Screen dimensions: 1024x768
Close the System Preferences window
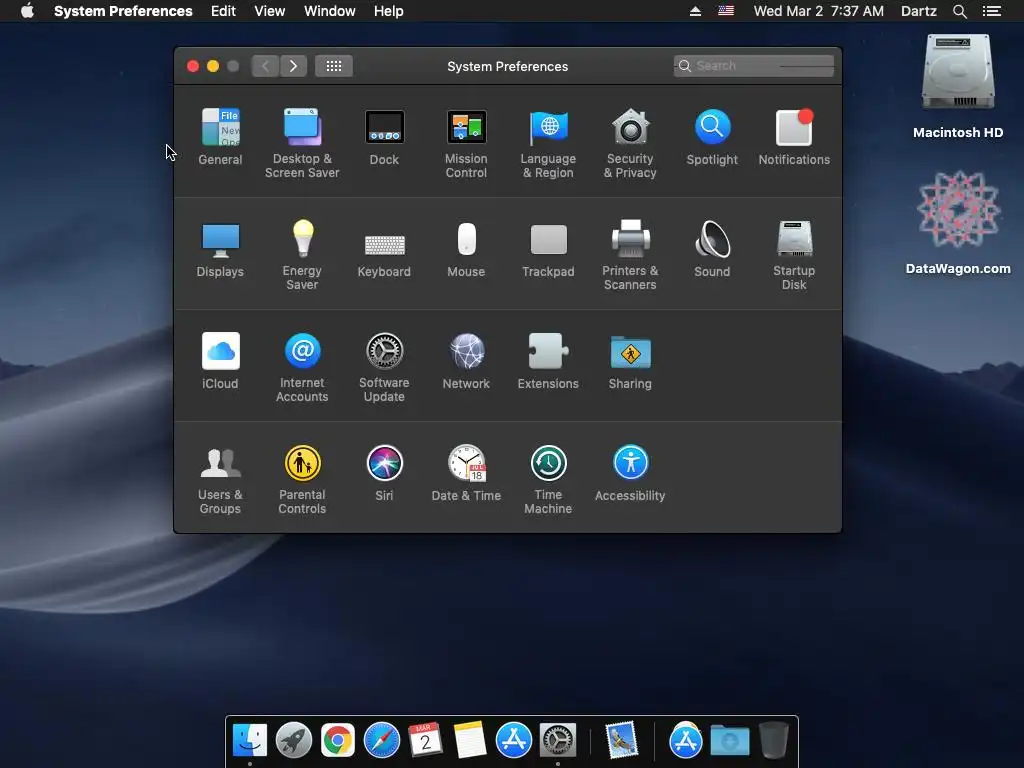tap(193, 66)
